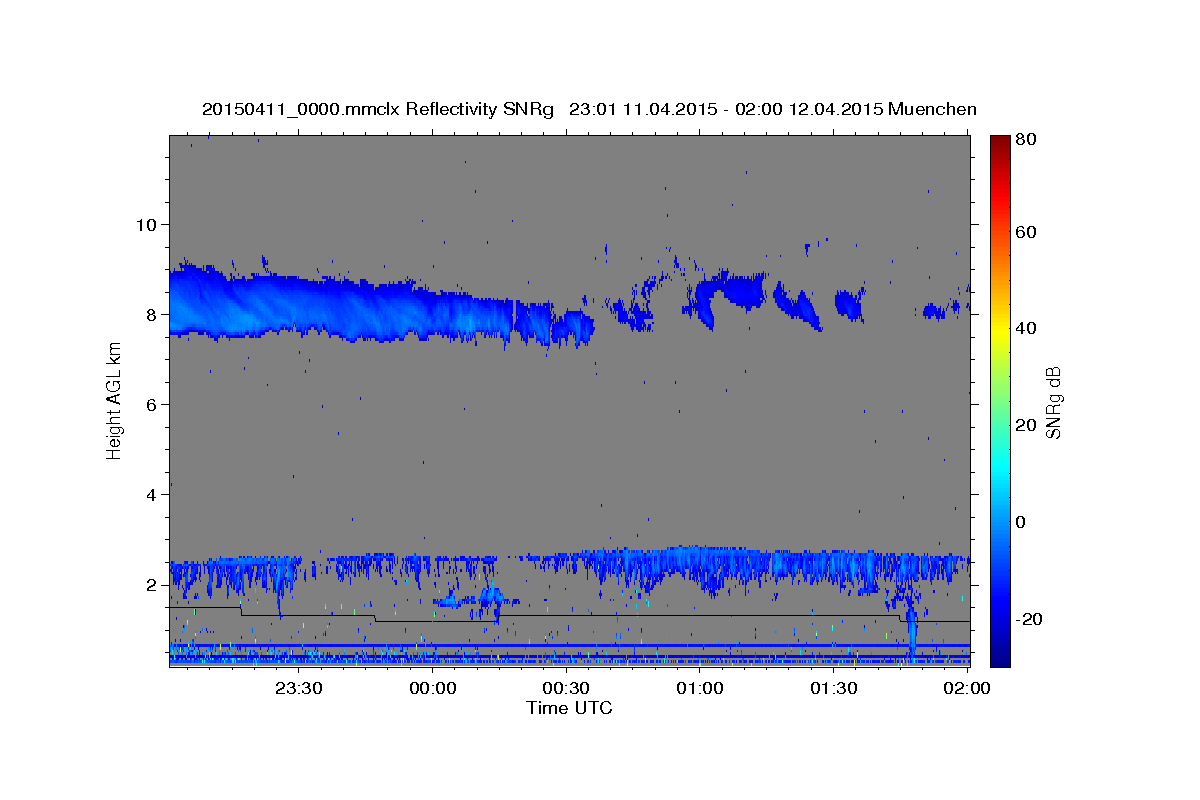Click the yellow region of the colorbar
This screenshot has width=1200, height=800.
(999, 330)
